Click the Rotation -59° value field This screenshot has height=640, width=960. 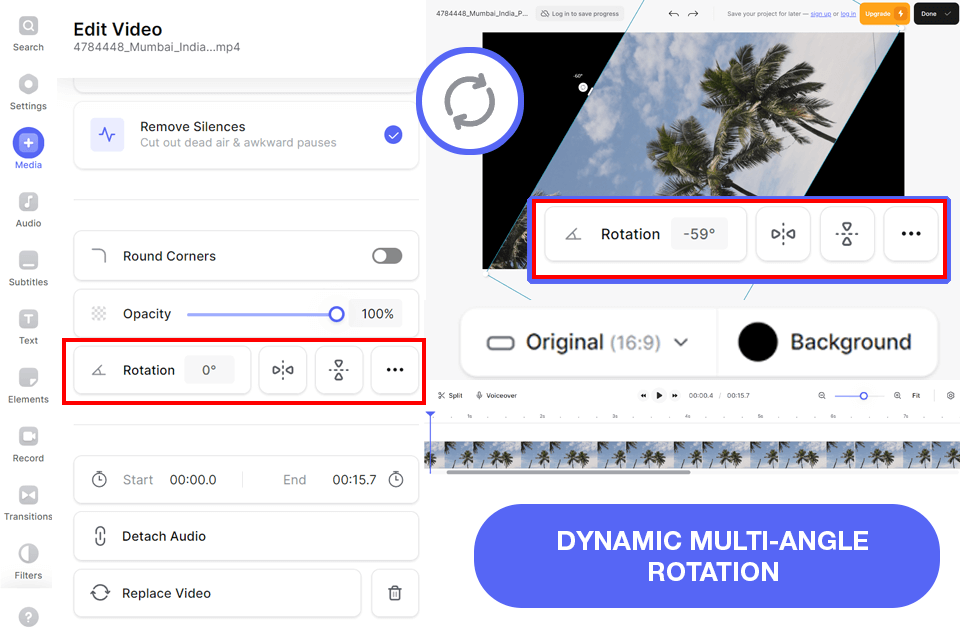pyautogui.click(x=699, y=233)
